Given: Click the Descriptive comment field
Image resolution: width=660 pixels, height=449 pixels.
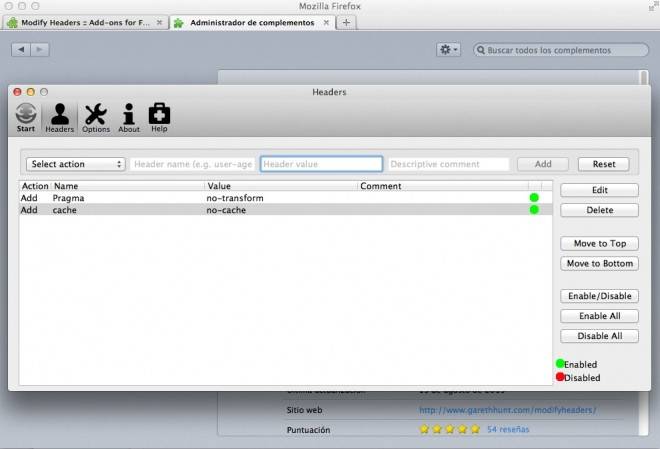Looking at the screenshot, I should [449, 164].
